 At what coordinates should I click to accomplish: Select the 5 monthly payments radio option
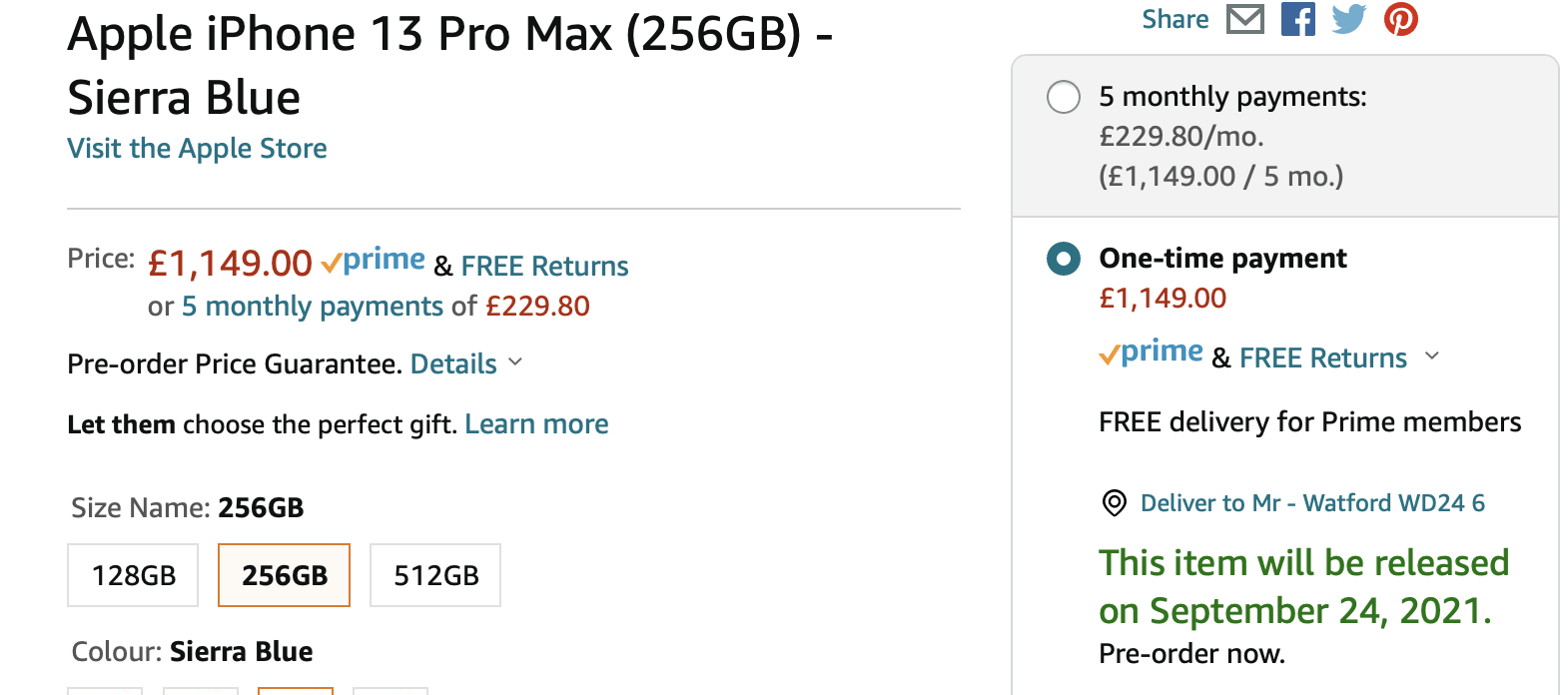click(x=1063, y=97)
